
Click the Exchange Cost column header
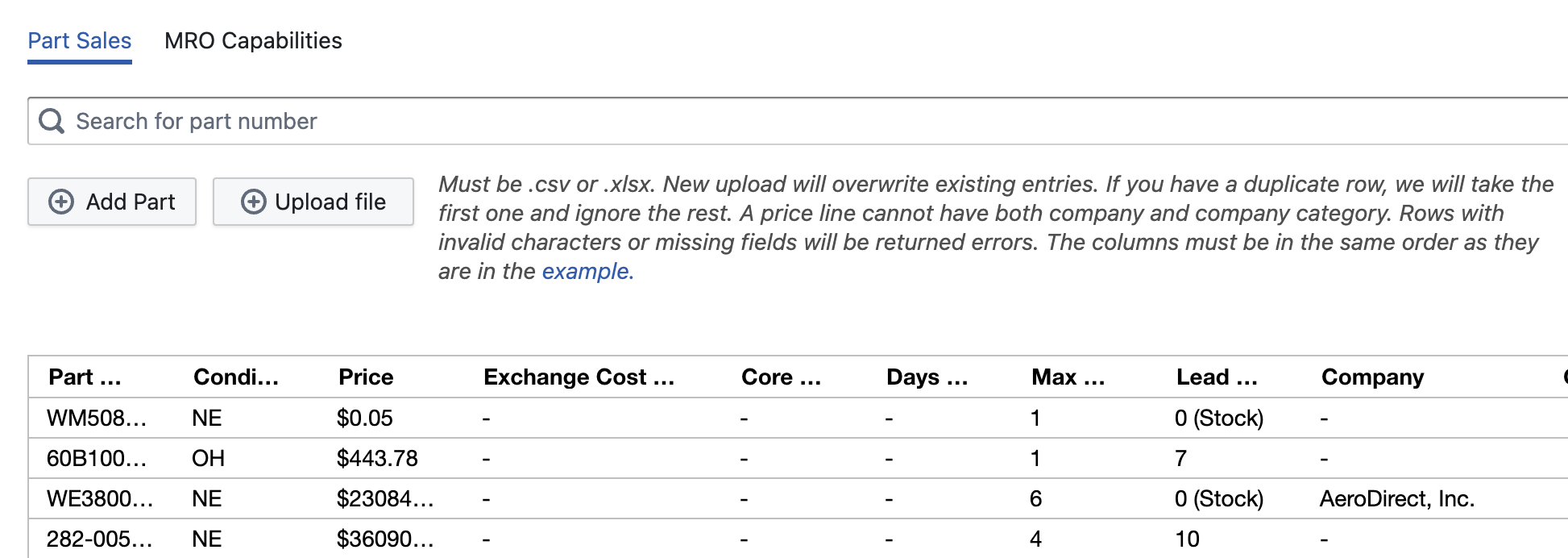click(579, 377)
